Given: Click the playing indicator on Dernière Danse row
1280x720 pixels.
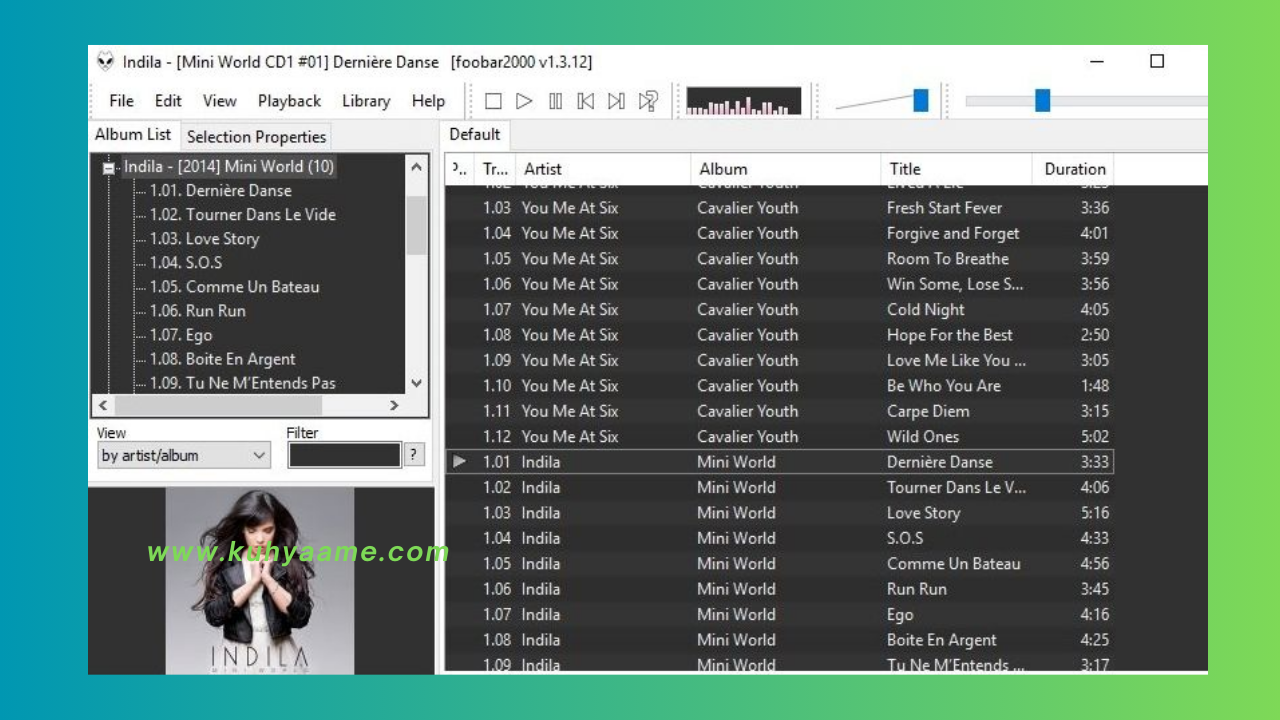Looking at the screenshot, I should [460, 462].
